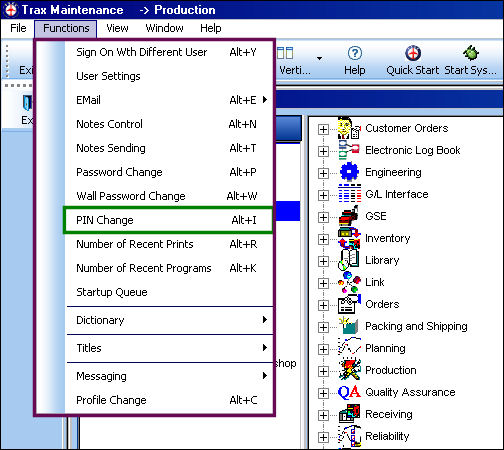Expand the Receiving tree node
The height and width of the screenshot is (450, 504).
coord(323,415)
